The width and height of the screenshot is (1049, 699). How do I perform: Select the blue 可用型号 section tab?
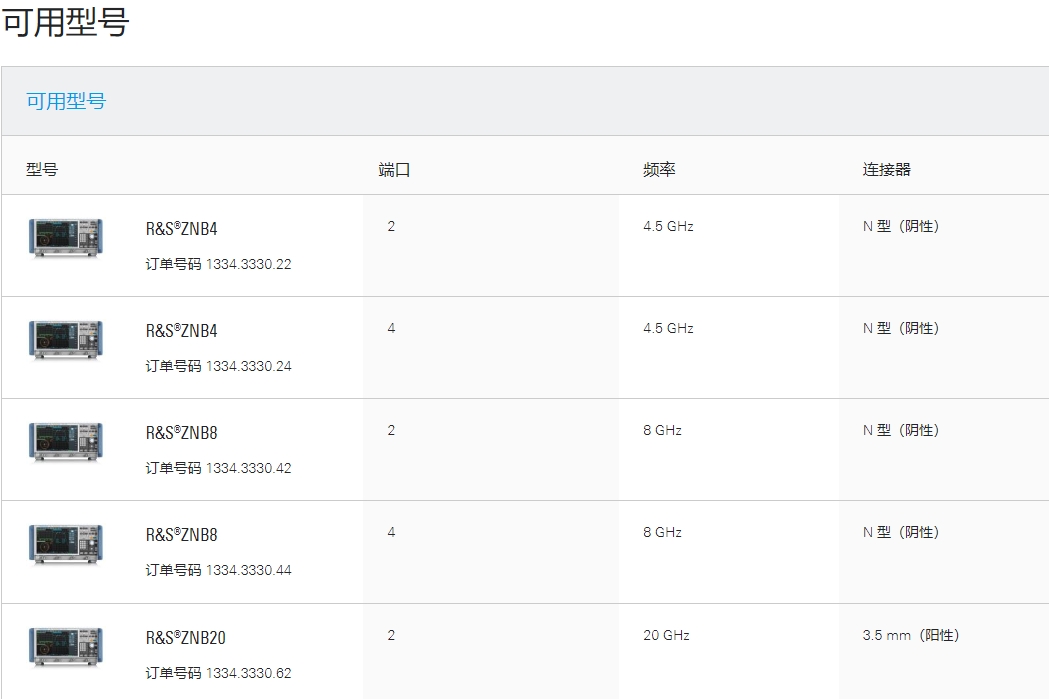[66, 101]
